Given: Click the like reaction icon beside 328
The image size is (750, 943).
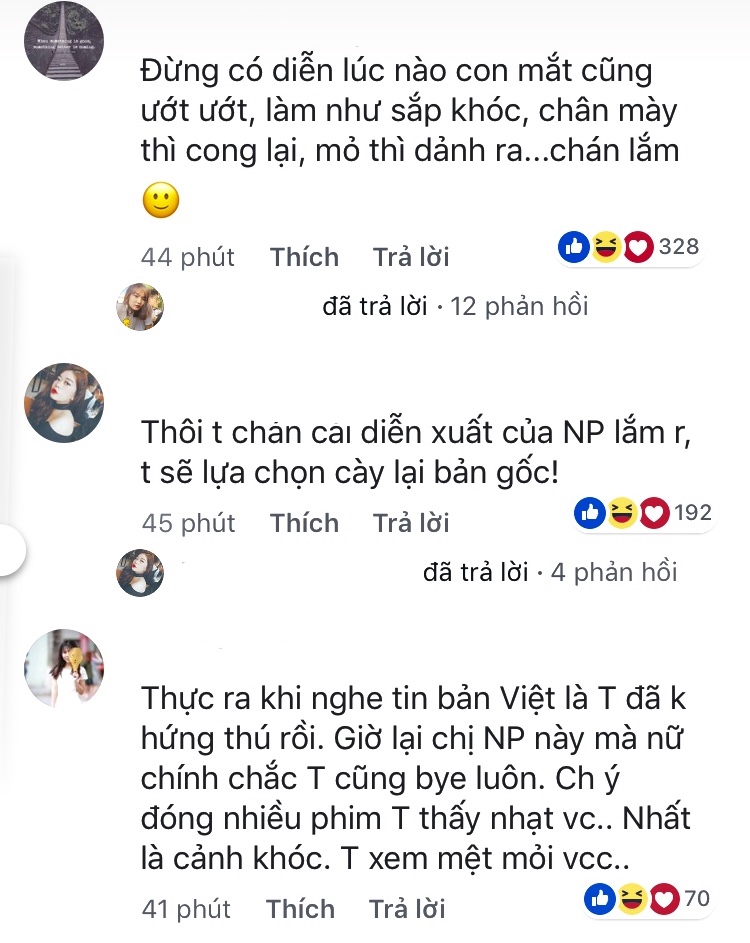Looking at the screenshot, I should [x=574, y=247].
